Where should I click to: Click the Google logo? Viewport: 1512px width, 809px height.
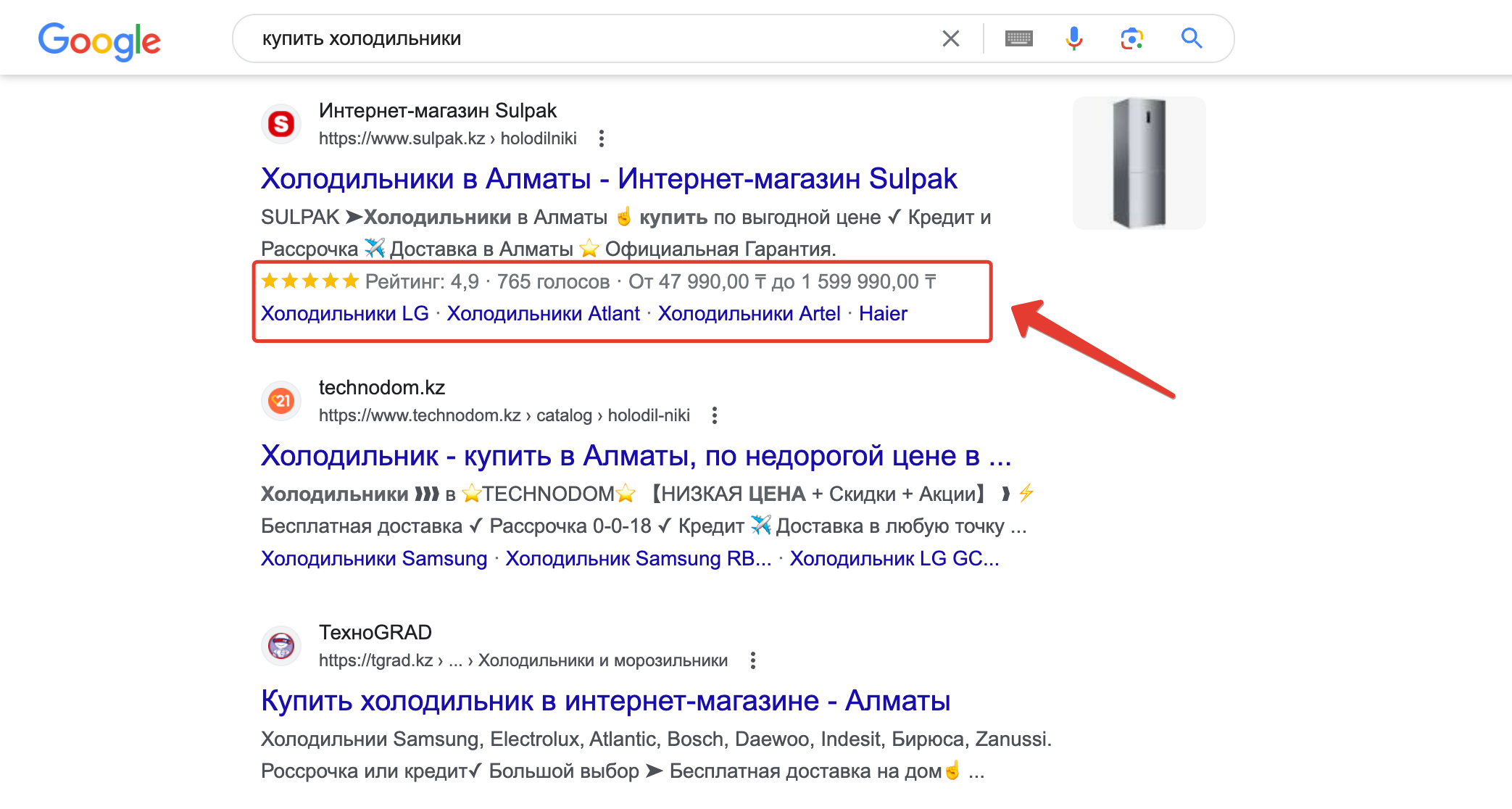pos(99,41)
